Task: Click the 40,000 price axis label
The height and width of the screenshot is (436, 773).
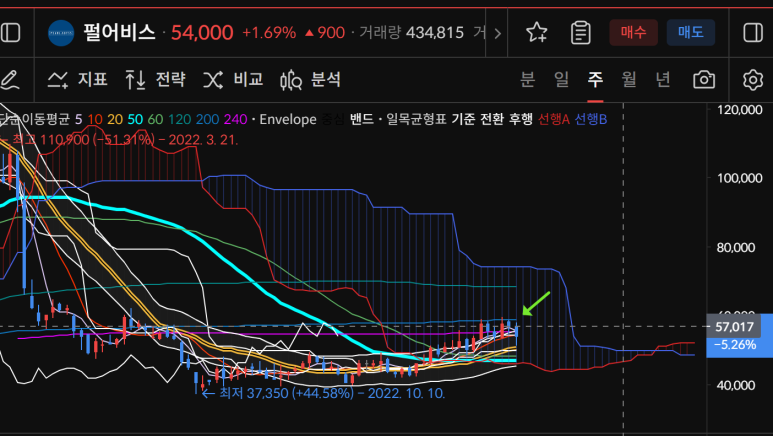Action: pyautogui.click(x=735, y=385)
